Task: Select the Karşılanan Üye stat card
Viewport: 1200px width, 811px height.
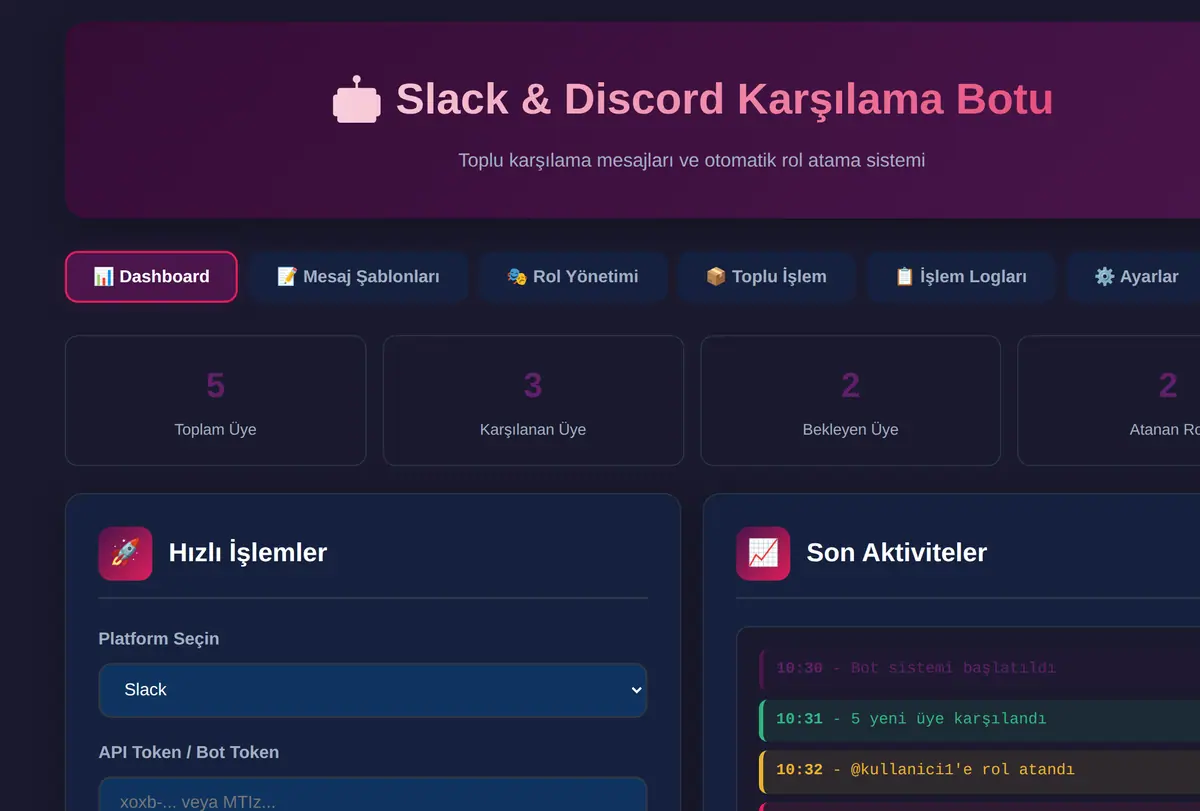Action: click(533, 400)
